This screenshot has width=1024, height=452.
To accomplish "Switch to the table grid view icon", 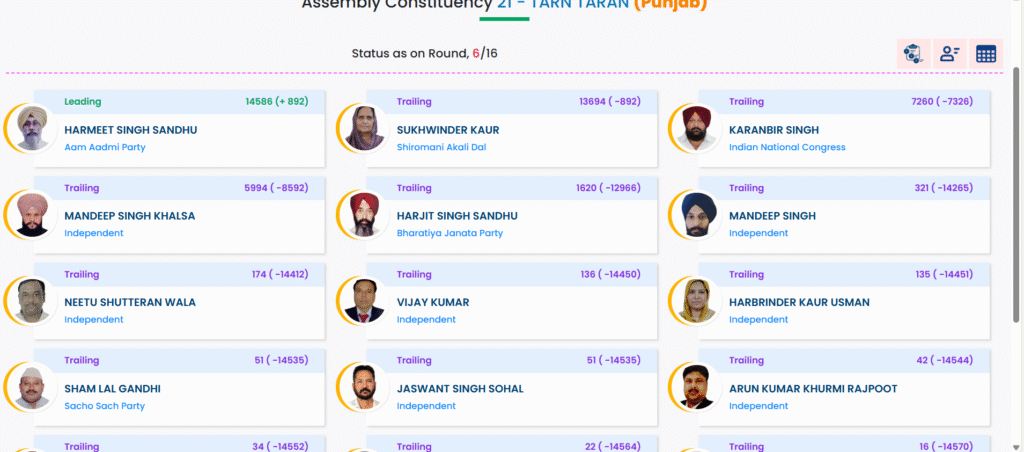I will [x=986, y=54].
